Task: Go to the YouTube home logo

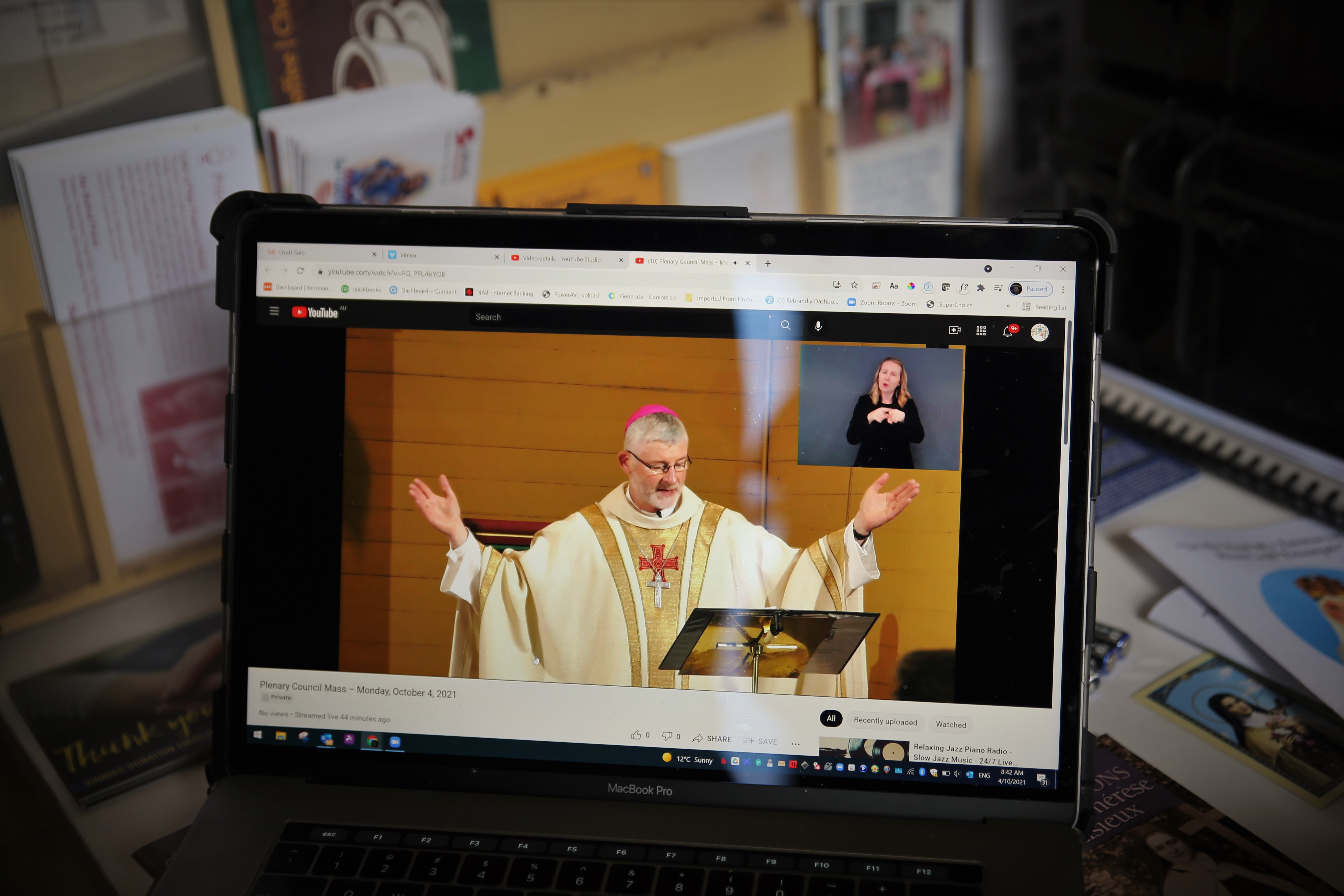Action: coord(315,312)
